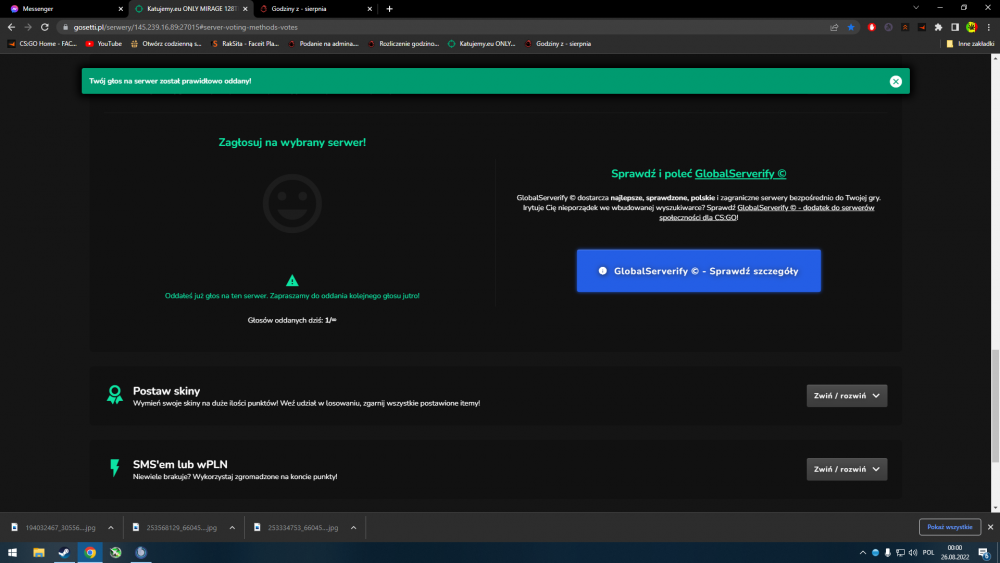
Task: Click the page vertical scrollbar thumb
Action: [995, 406]
